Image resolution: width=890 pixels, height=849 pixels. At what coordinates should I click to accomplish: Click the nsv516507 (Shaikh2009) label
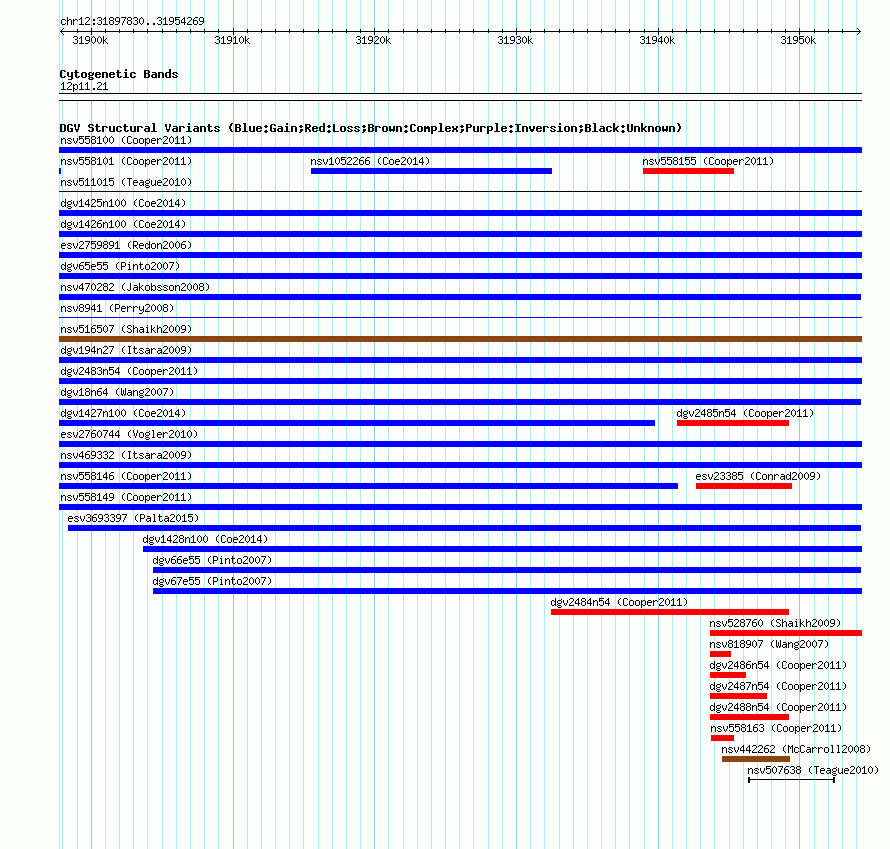click(126, 329)
